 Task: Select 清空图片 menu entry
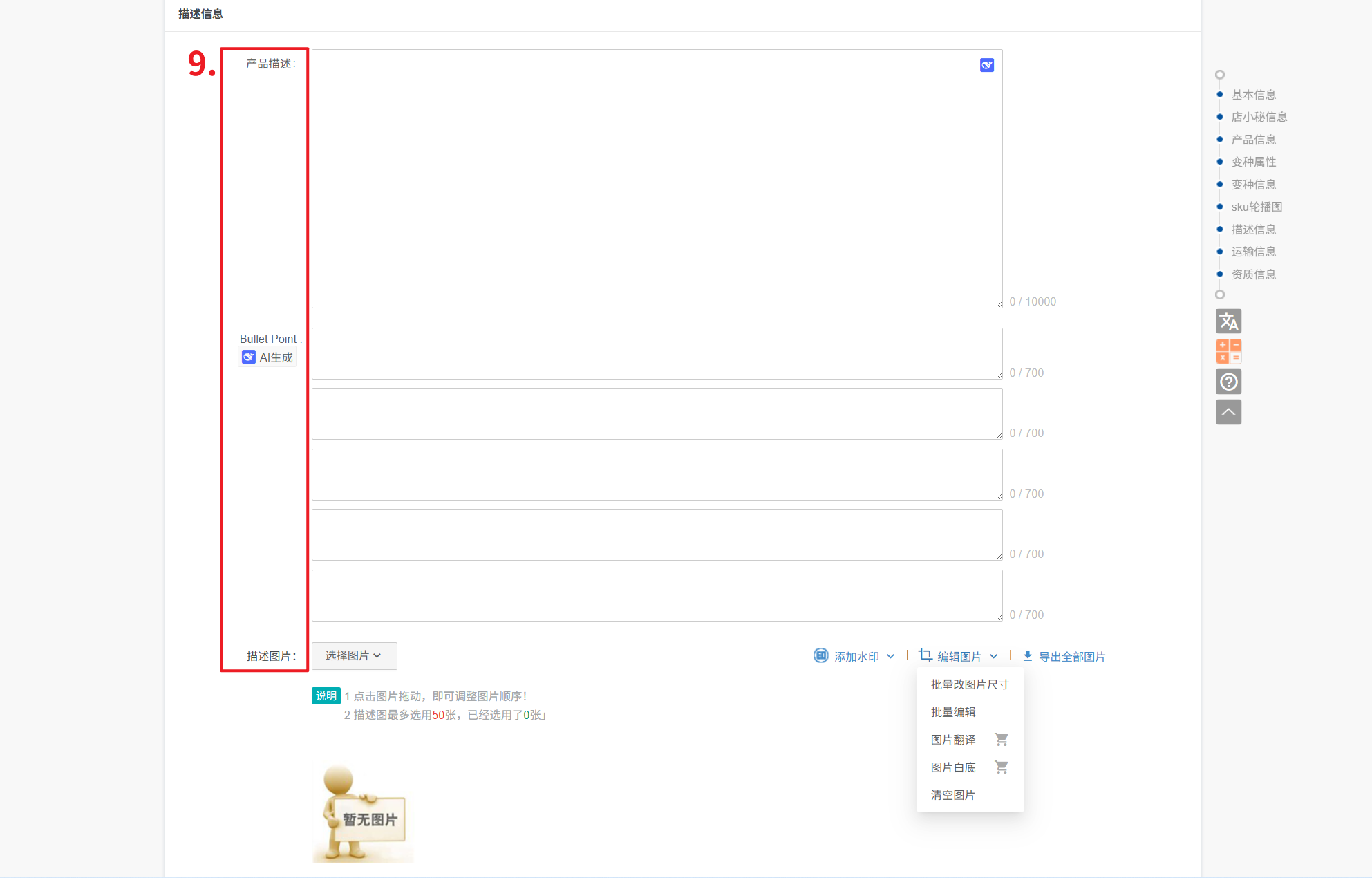[x=952, y=795]
